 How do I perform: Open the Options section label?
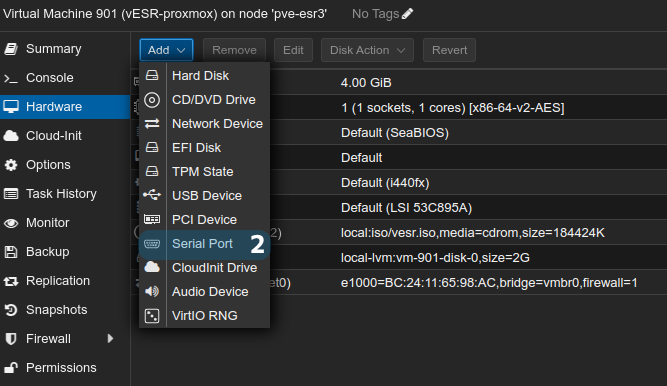coord(48,165)
